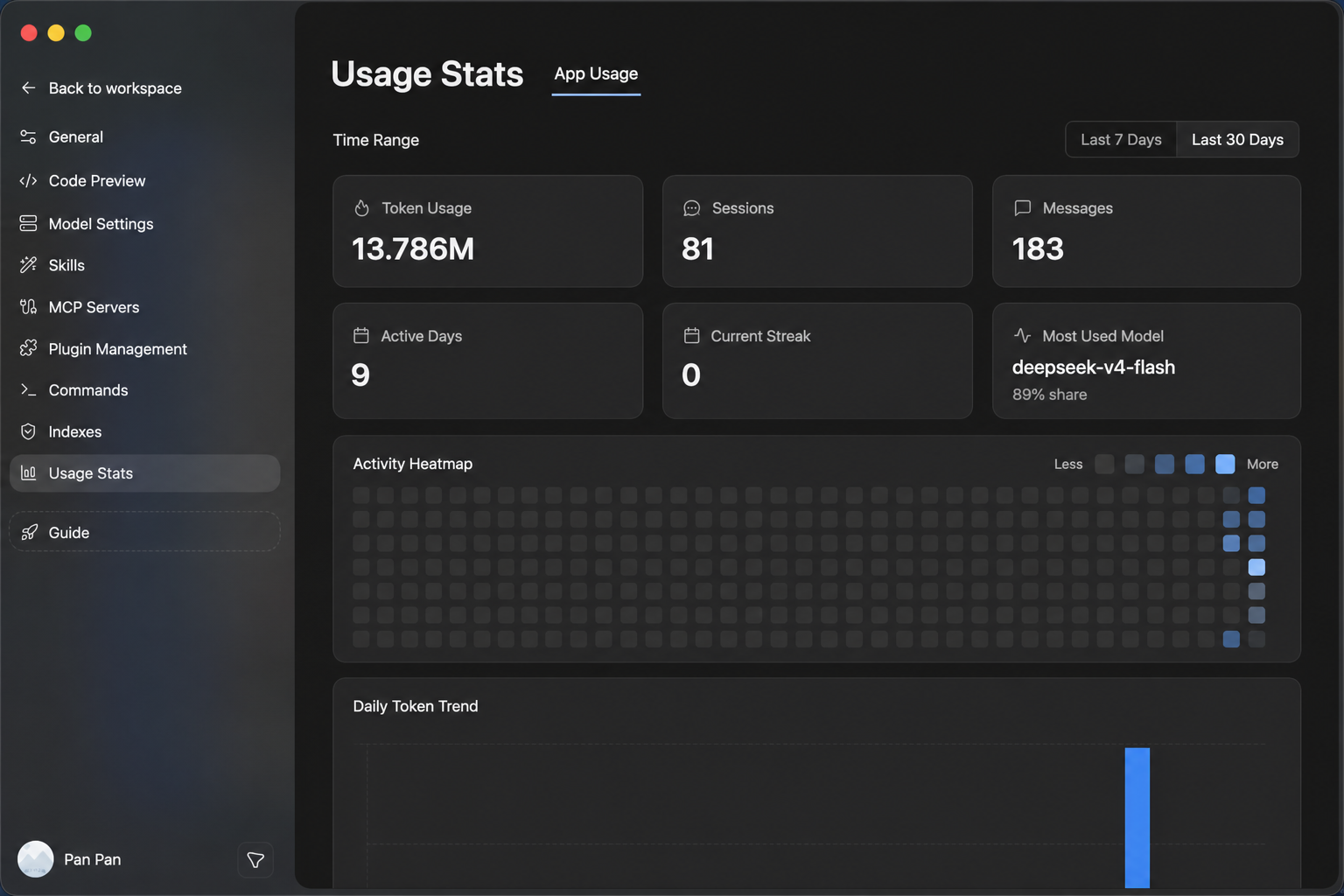Click the 183 messages value

tap(1038, 249)
